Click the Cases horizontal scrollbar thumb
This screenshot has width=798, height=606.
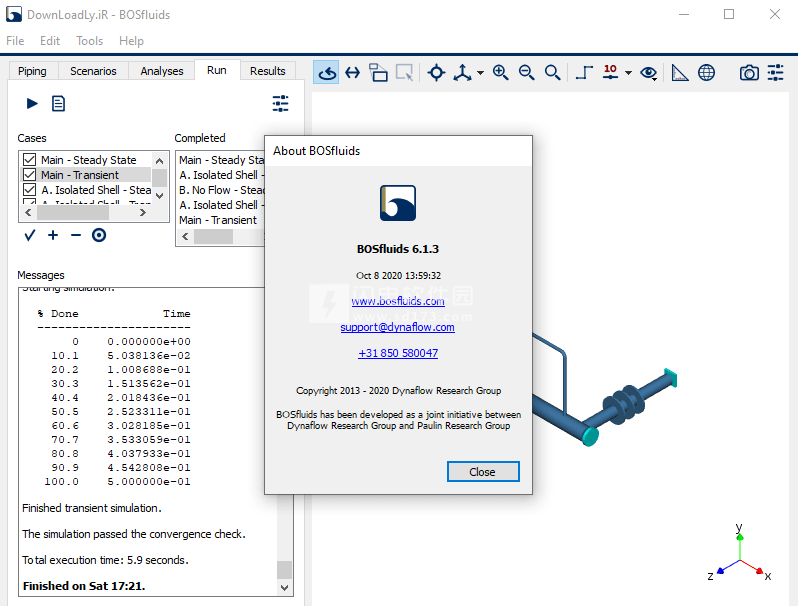(73, 213)
